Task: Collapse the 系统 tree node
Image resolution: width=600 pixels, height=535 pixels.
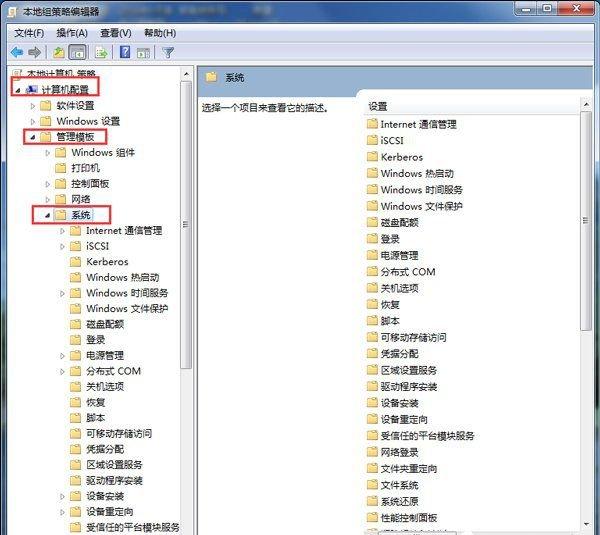Action: (48, 215)
